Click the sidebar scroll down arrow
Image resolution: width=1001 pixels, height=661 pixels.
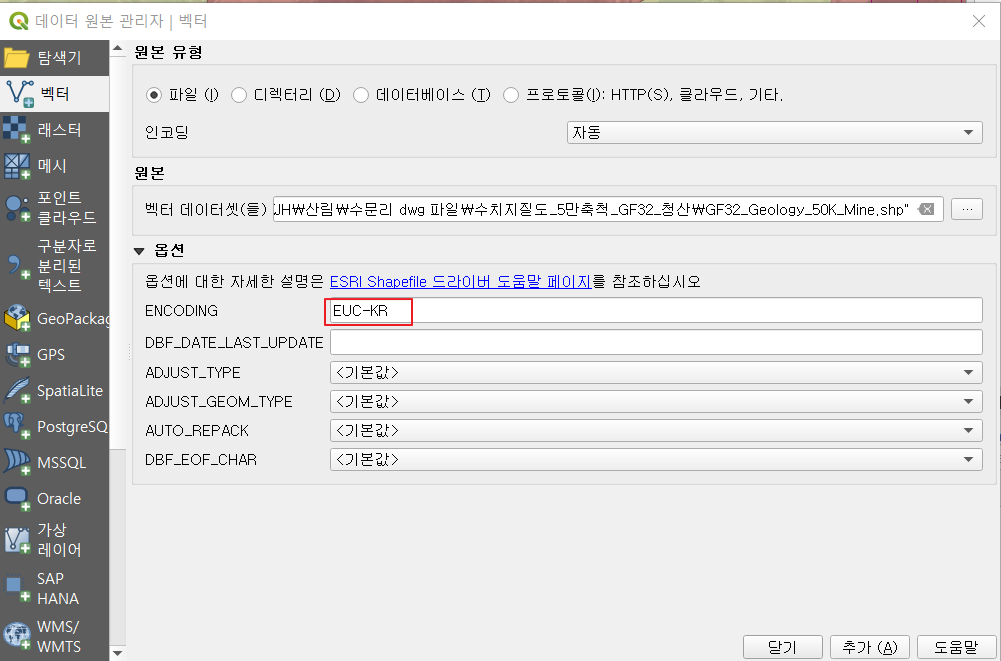pyautogui.click(x=117, y=653)
